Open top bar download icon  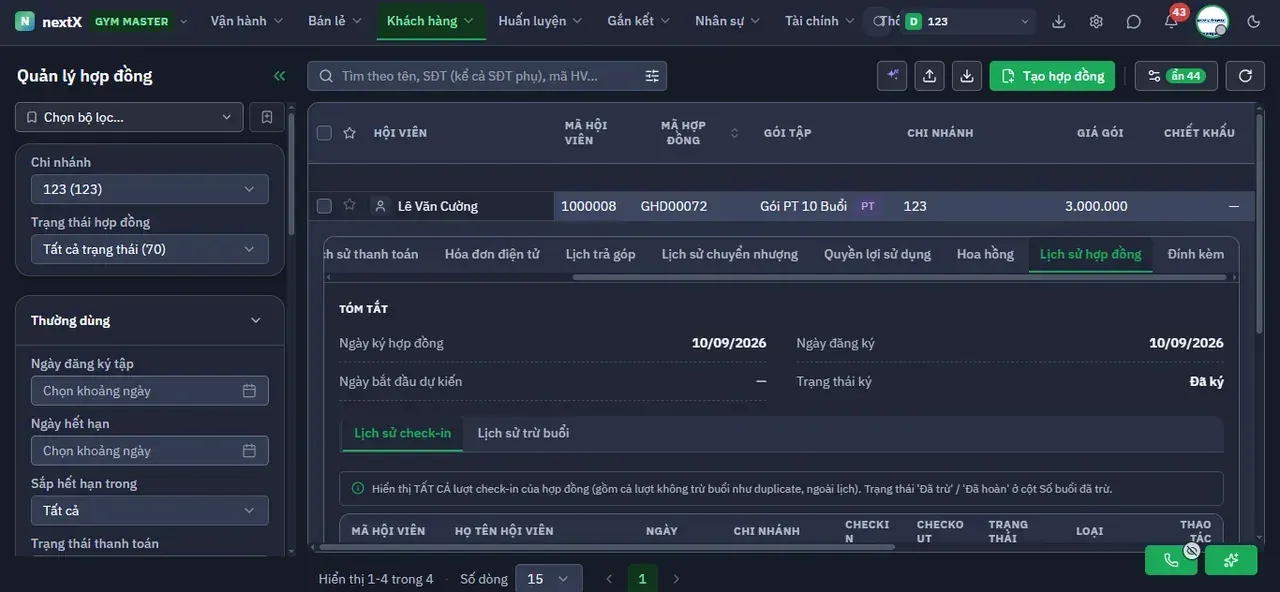(x=1059, y=21)
